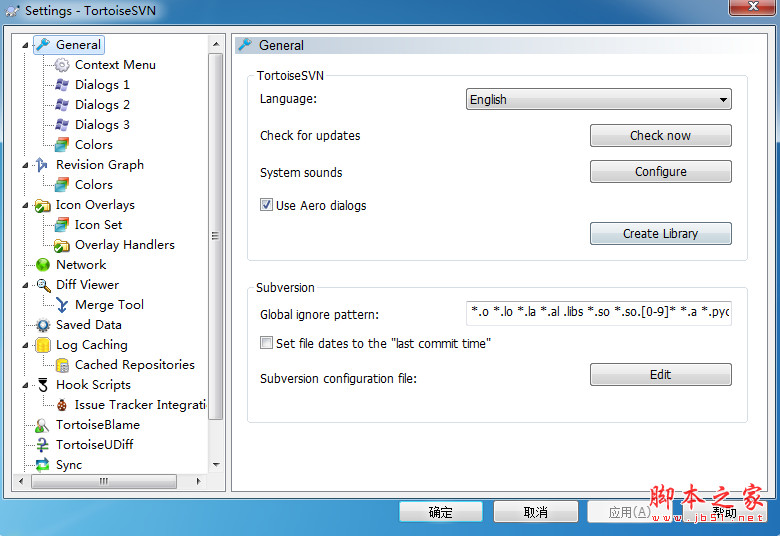Click the Dialogs 1 icon
Screen dimensions: 780x536
(62, 85)
